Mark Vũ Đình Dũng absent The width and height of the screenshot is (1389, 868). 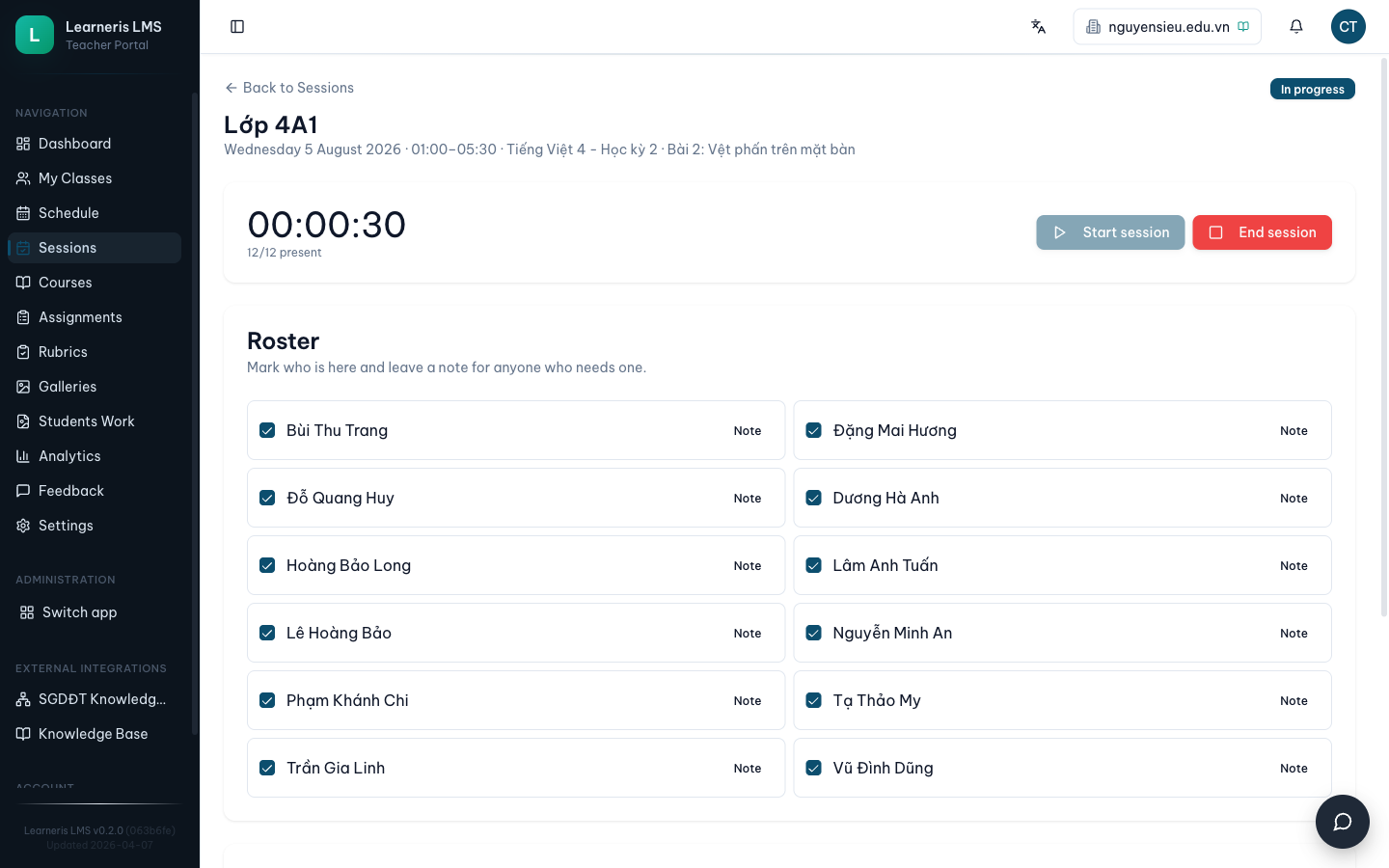(x=814, y=768)
